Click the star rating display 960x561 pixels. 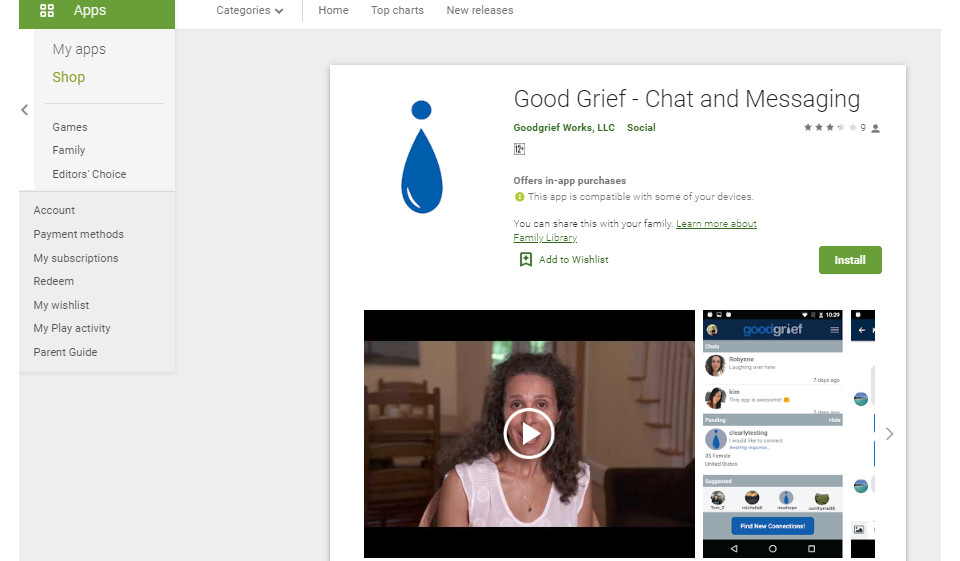830,128
